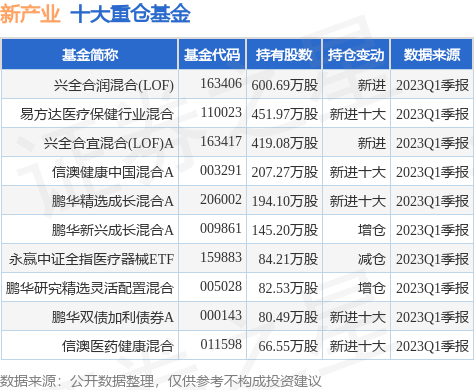Click holdings value 194.10万股
This screenshot has width=474, height=390.
click(285, 201)
